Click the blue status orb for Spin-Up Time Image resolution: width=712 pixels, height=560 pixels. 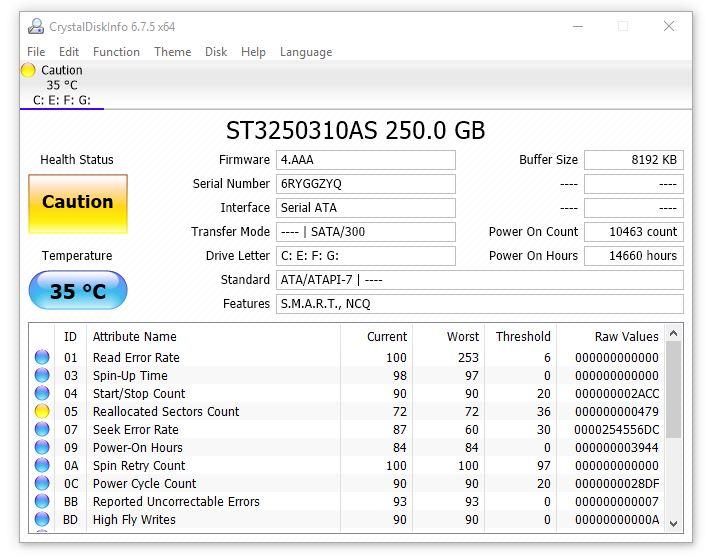click(42, 375)
